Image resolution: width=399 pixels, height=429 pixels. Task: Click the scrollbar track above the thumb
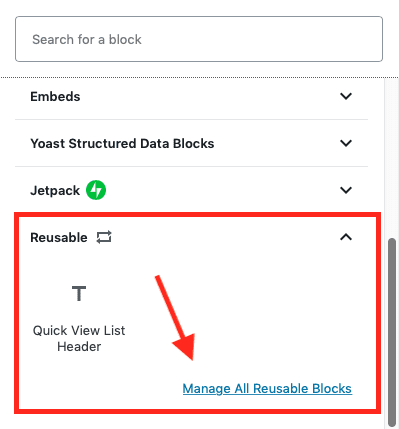pyautogui.click(x=392, y=158)
